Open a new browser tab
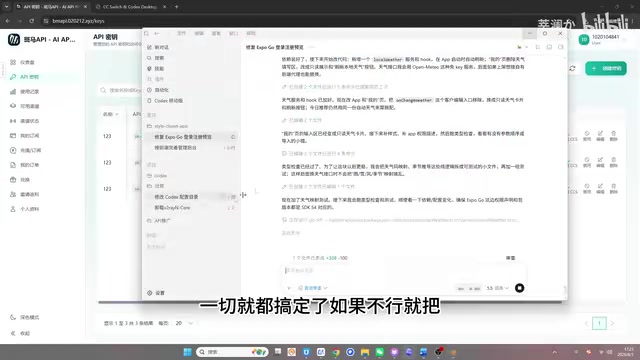The height and width of the screenshot is (360, 640). tap(176, 7)
